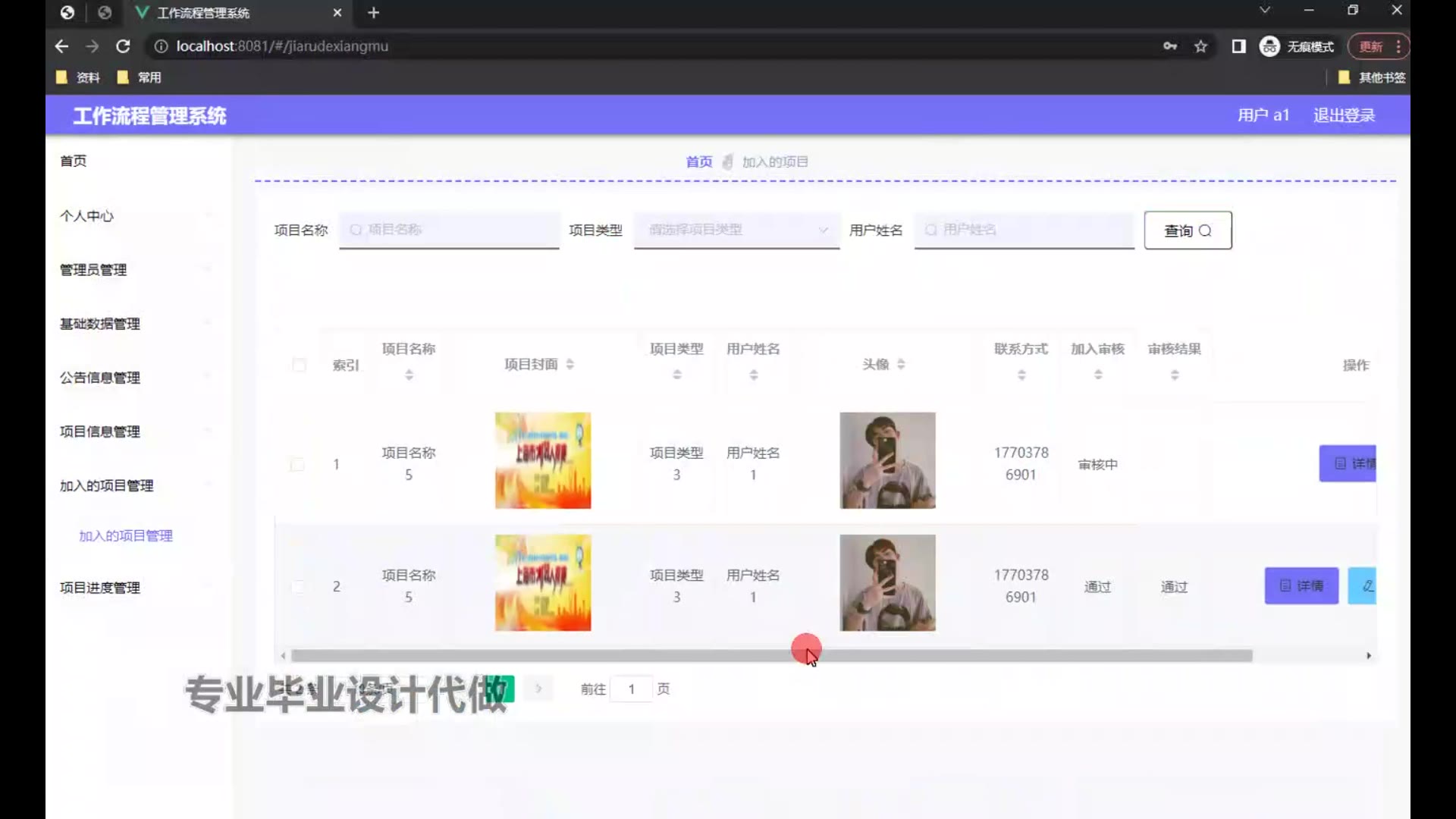1456x819 pixels.
Task: Go back using browser back arrow
Action: click(61, 46)
